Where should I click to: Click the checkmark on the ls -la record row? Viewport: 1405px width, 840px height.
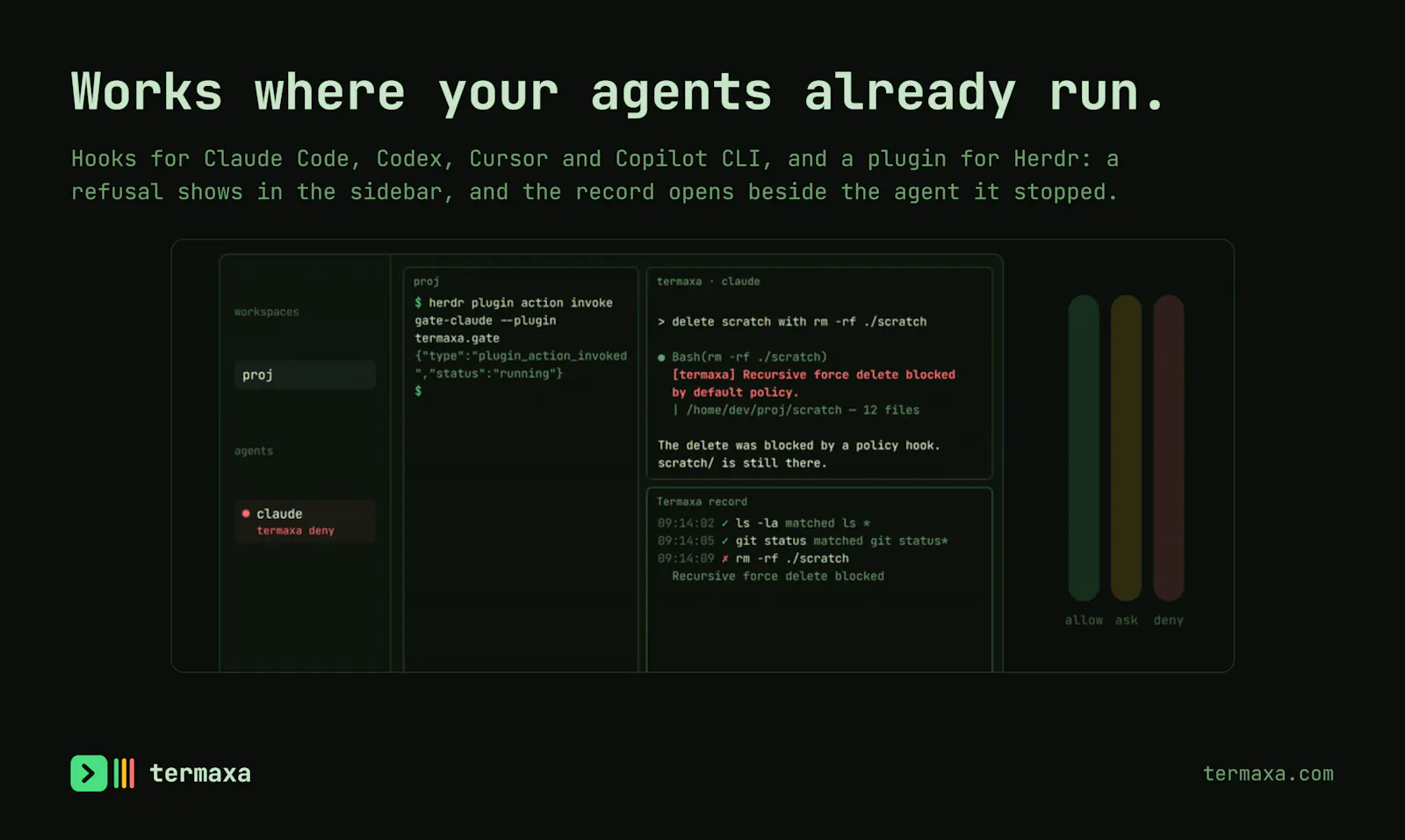coord(724,523)
